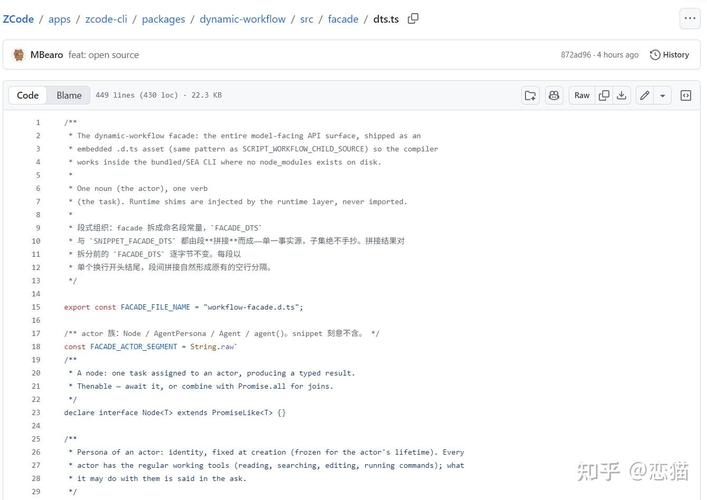Select line number 18
Image resolution: width=707 pixels, height=500 pixels.
[x=36, y=346]
